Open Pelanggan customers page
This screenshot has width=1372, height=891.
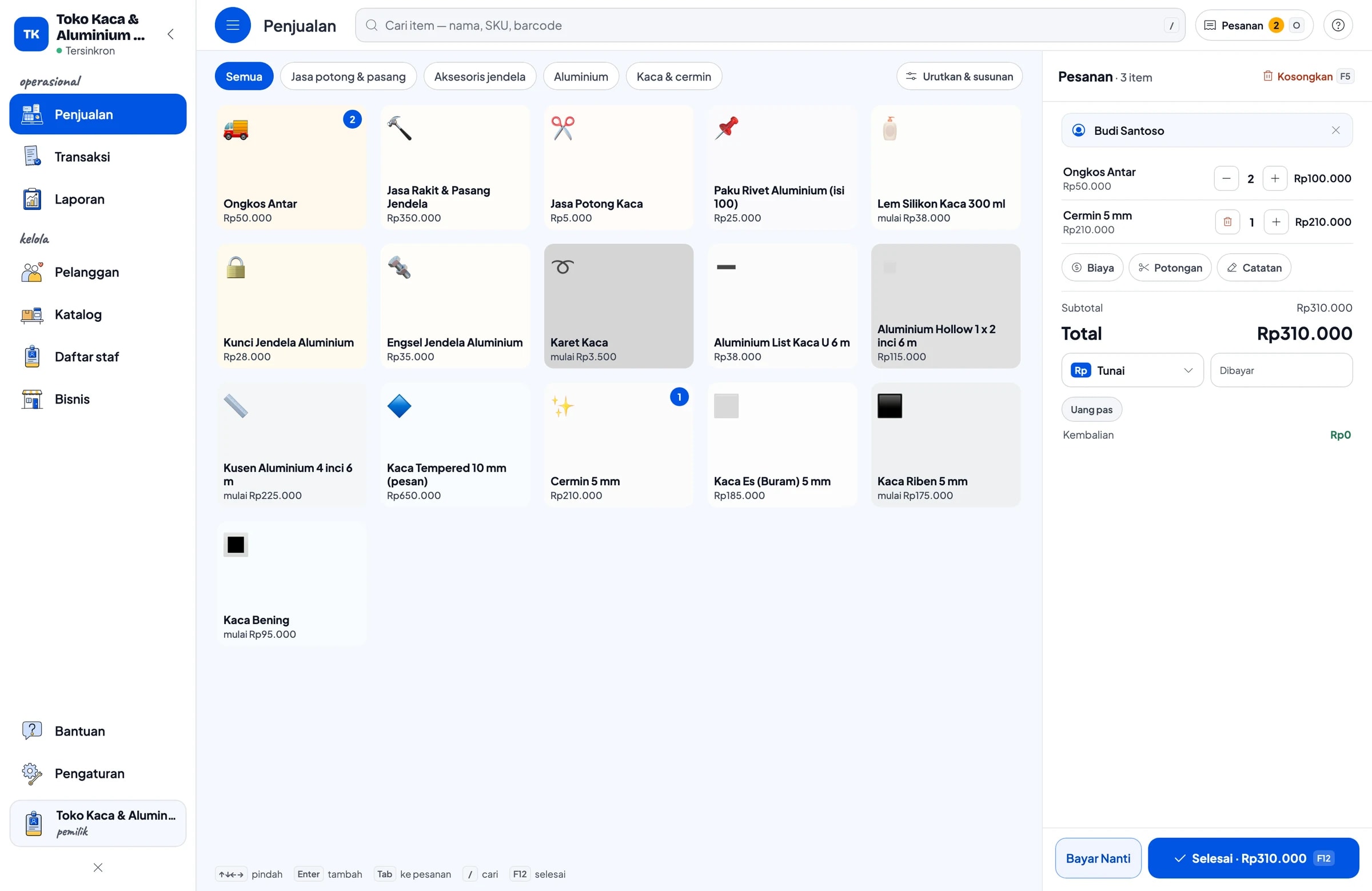pyautogui.click(x=98, y=272)
